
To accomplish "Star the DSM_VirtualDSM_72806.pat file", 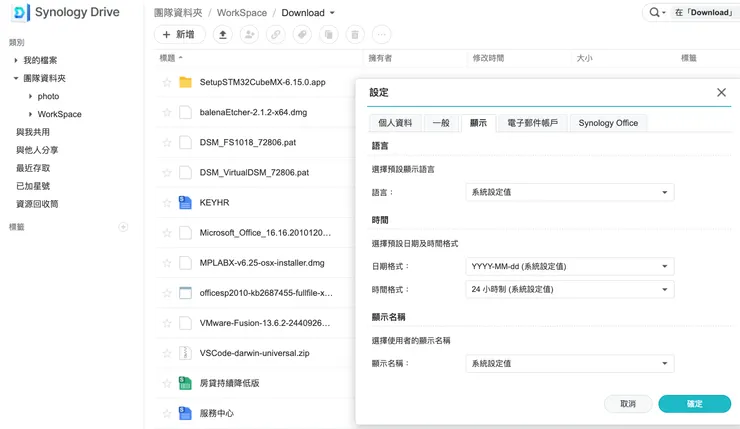I will [167, 172].
